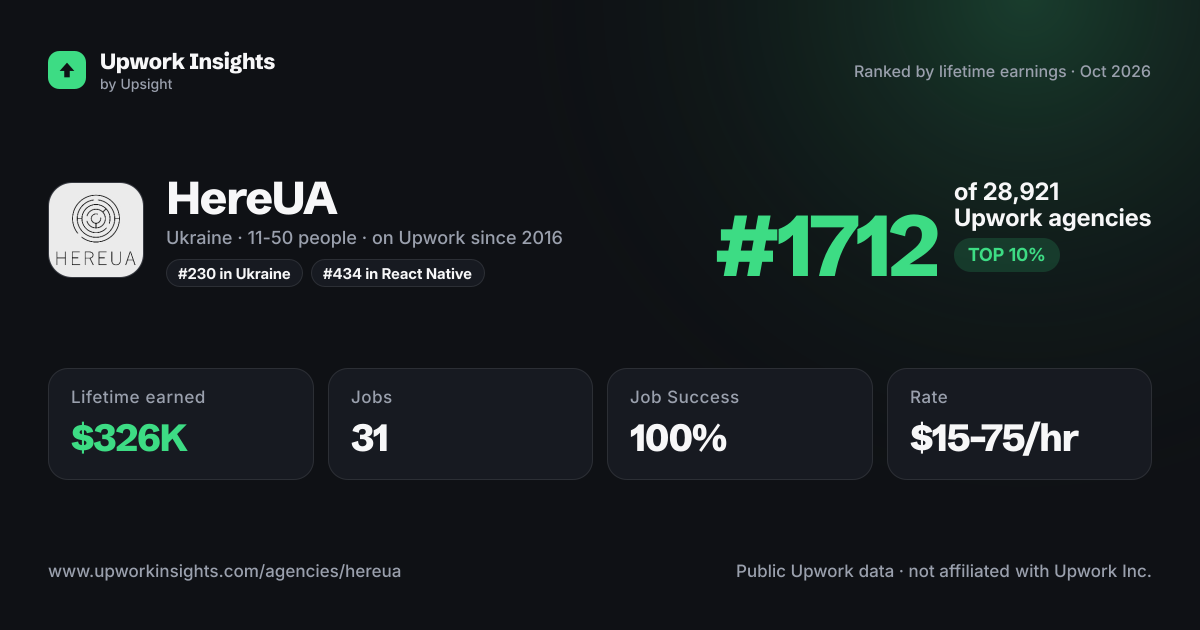Click the green Upwork Insights arrow logo

coord(67,70)
